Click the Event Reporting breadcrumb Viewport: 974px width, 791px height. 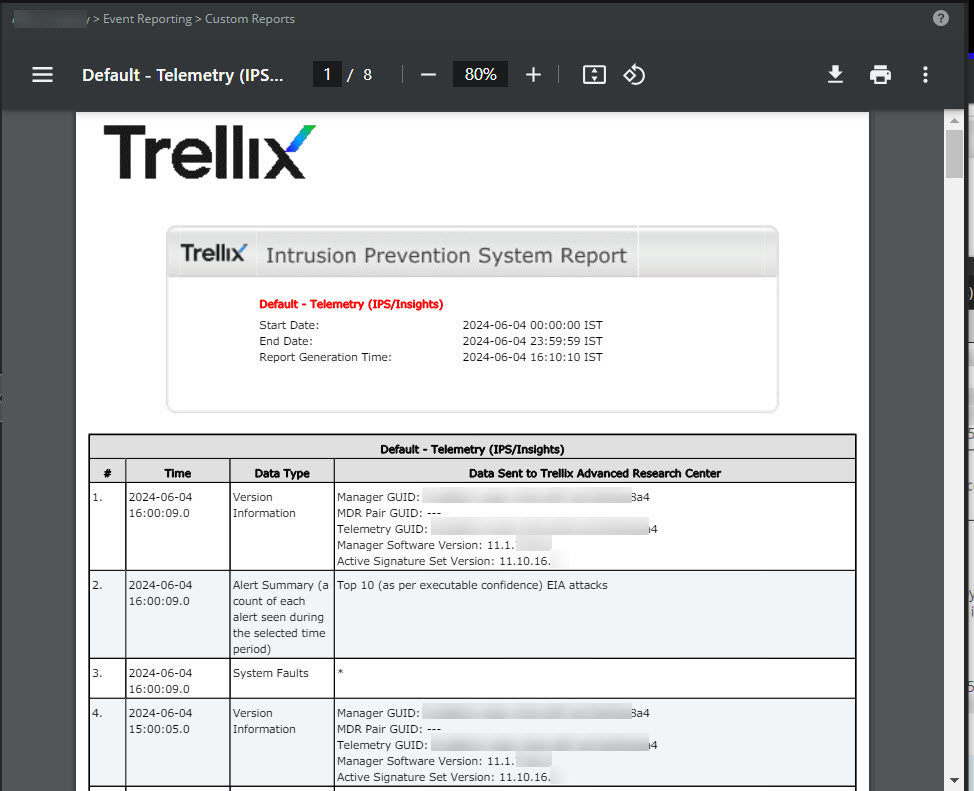147,19
